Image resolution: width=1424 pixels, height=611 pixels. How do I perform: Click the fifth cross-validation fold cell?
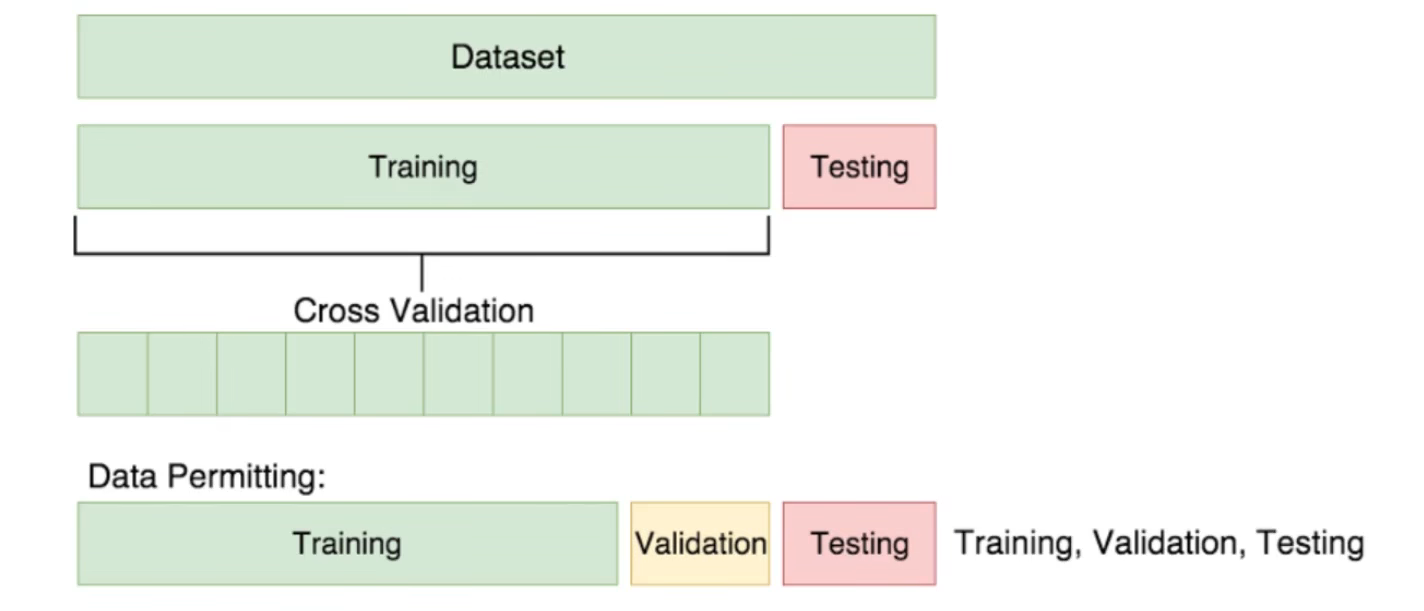click(389, 374)
